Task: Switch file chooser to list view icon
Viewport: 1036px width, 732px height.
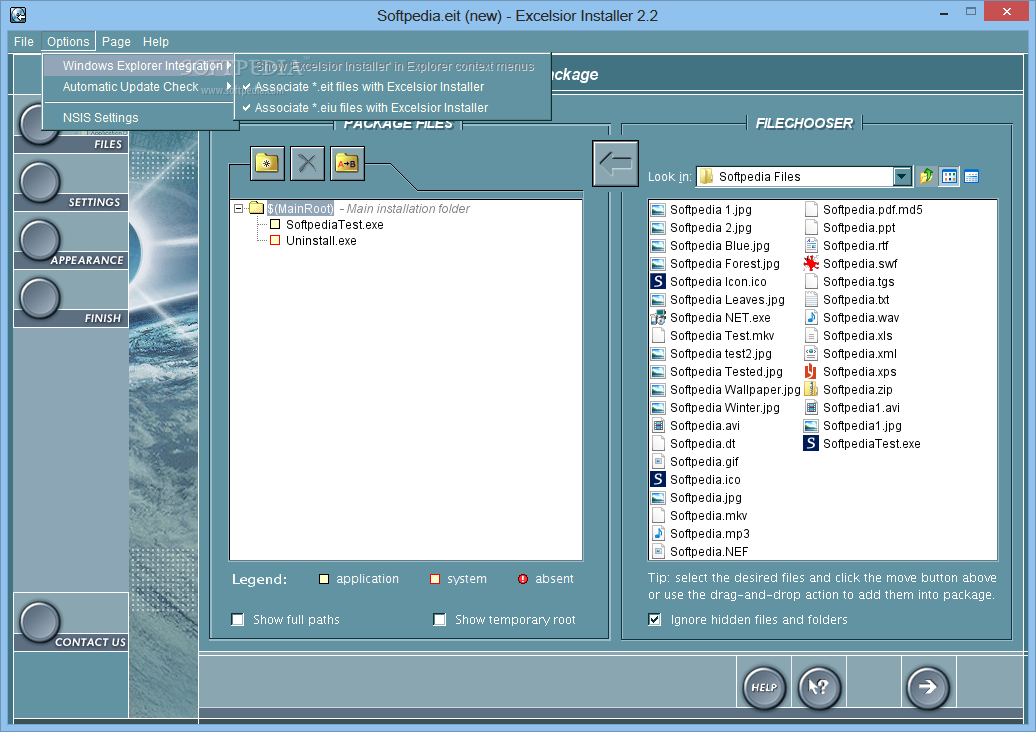Action: click(x=949, y=176)
